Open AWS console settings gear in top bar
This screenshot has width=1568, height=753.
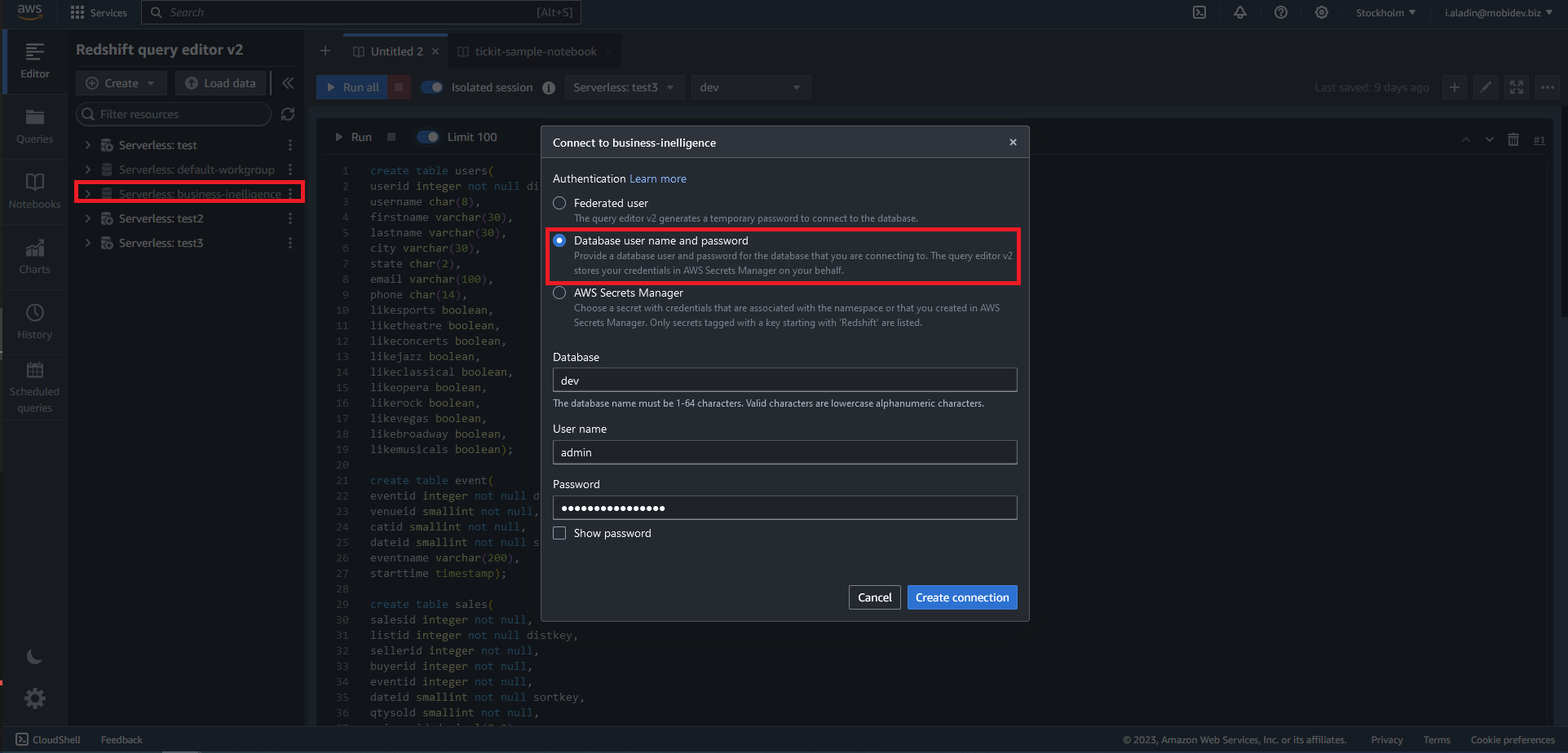coord(1322,12)
